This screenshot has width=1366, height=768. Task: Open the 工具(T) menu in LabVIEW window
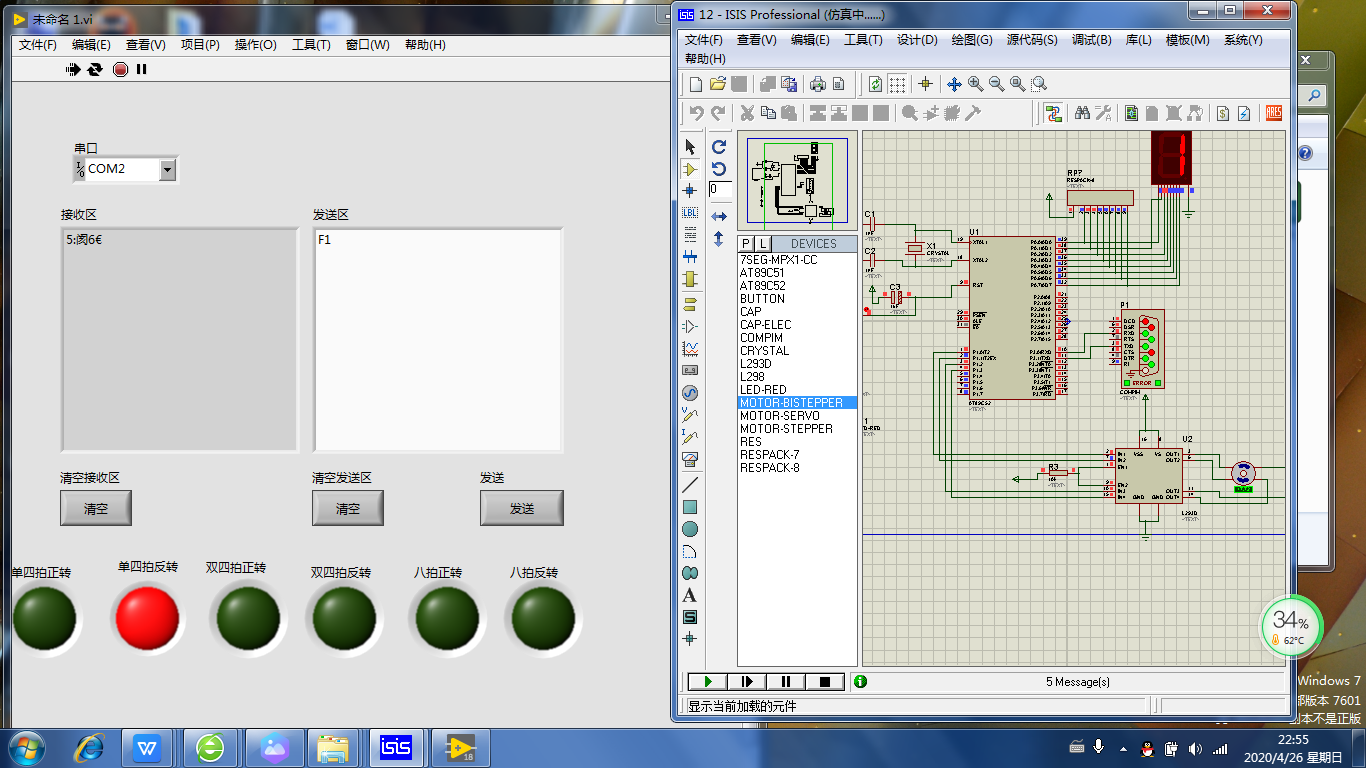pyautogui.click(x=311, y=45)
